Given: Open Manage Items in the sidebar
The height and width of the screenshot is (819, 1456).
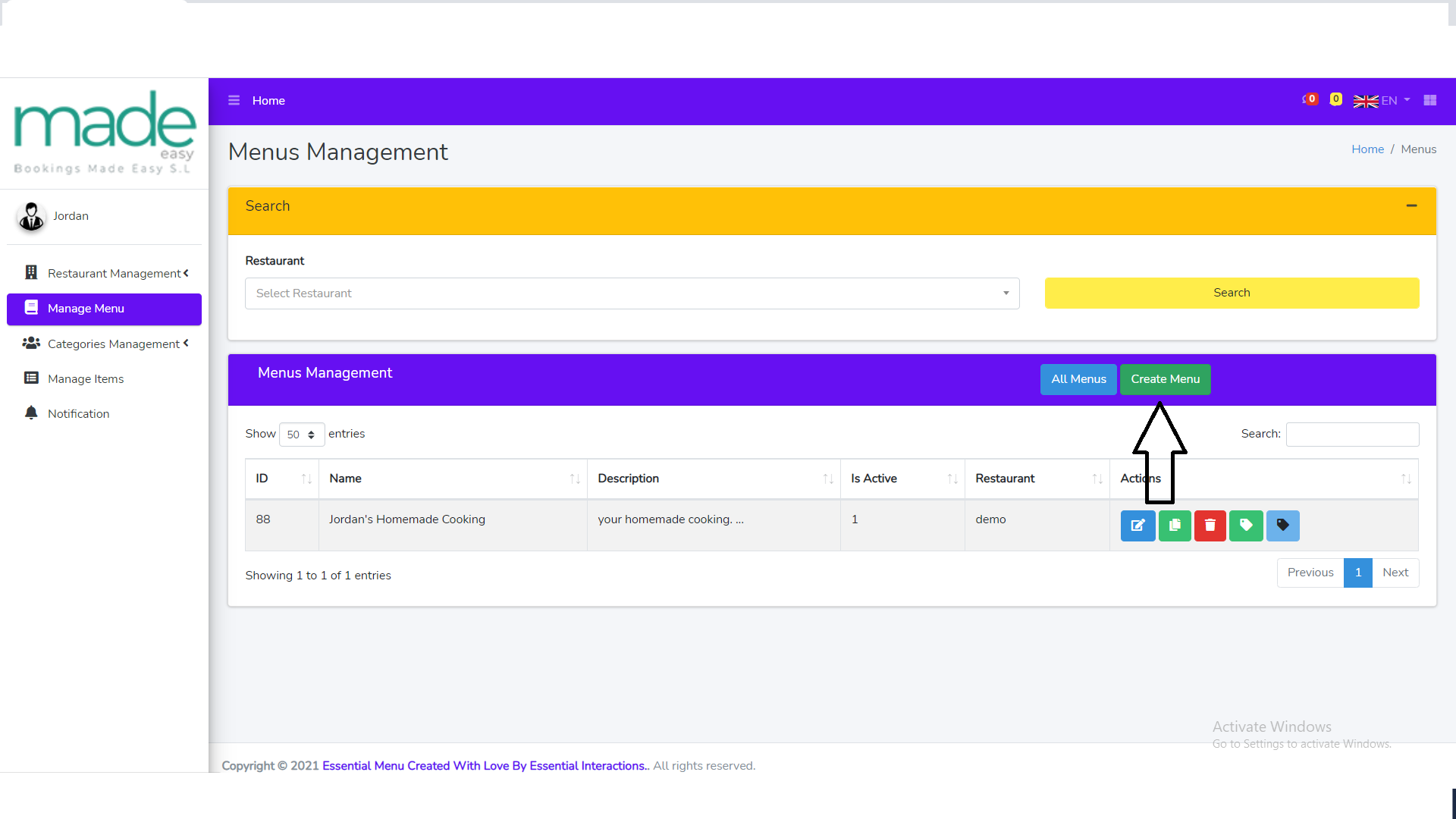Looking at the screenshot, I should (104, 378).
